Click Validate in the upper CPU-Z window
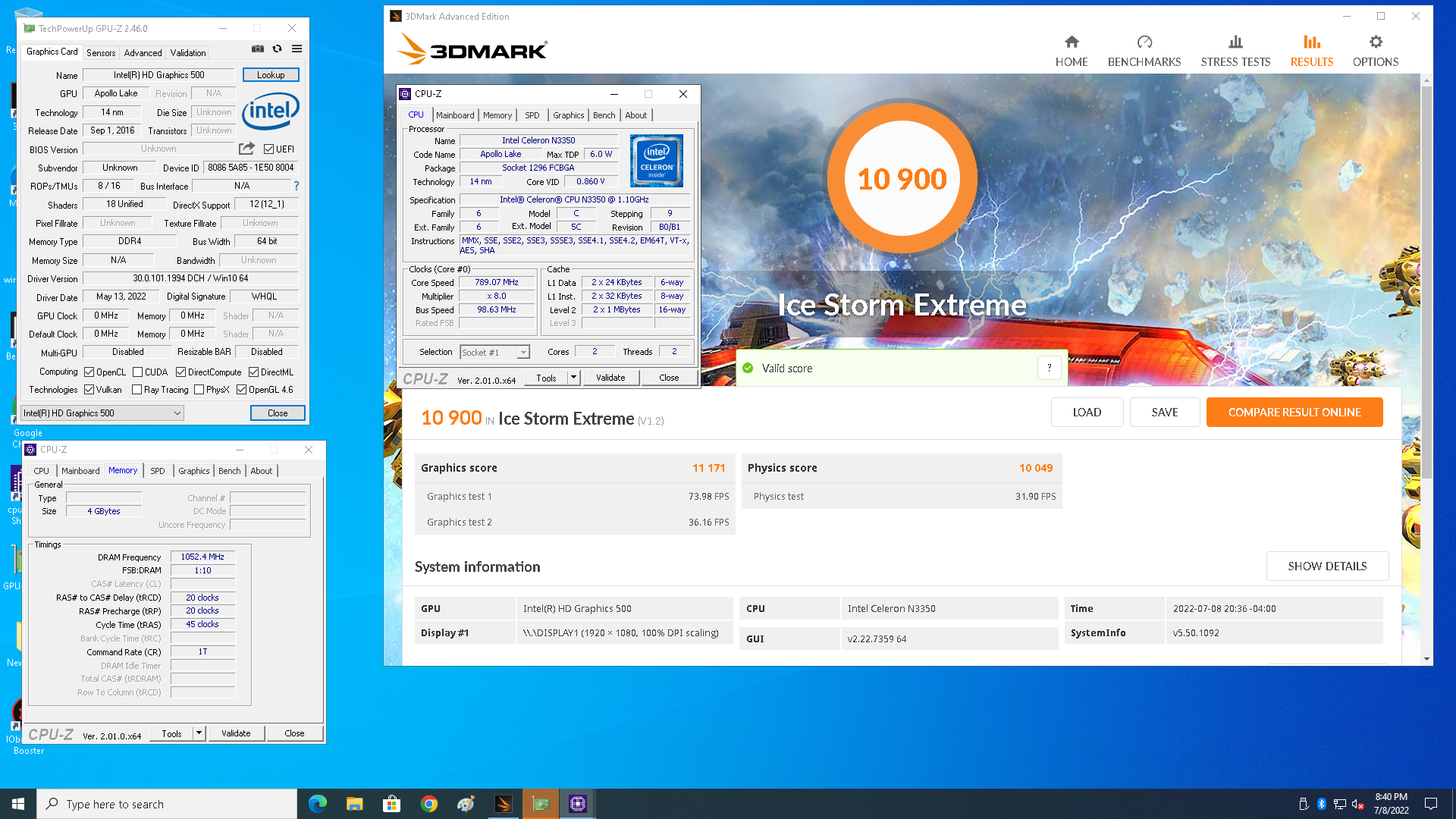1456x819 pixels. 610,378
